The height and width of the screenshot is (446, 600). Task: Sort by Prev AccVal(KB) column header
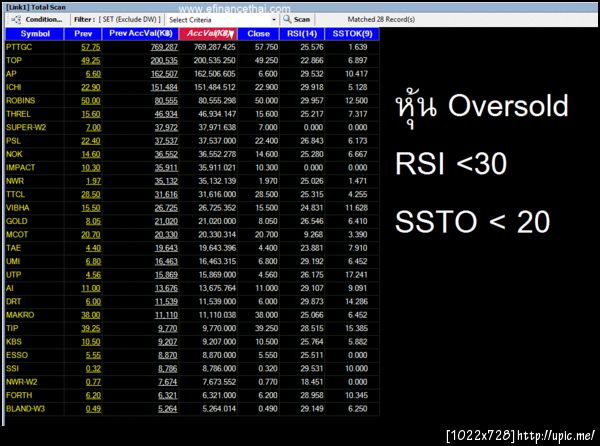click(140, 34)
